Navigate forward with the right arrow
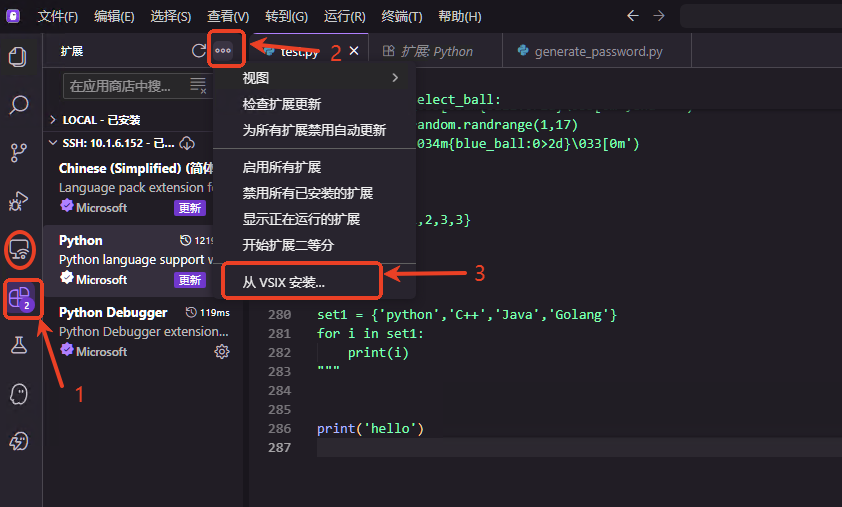 click(659, 16)
